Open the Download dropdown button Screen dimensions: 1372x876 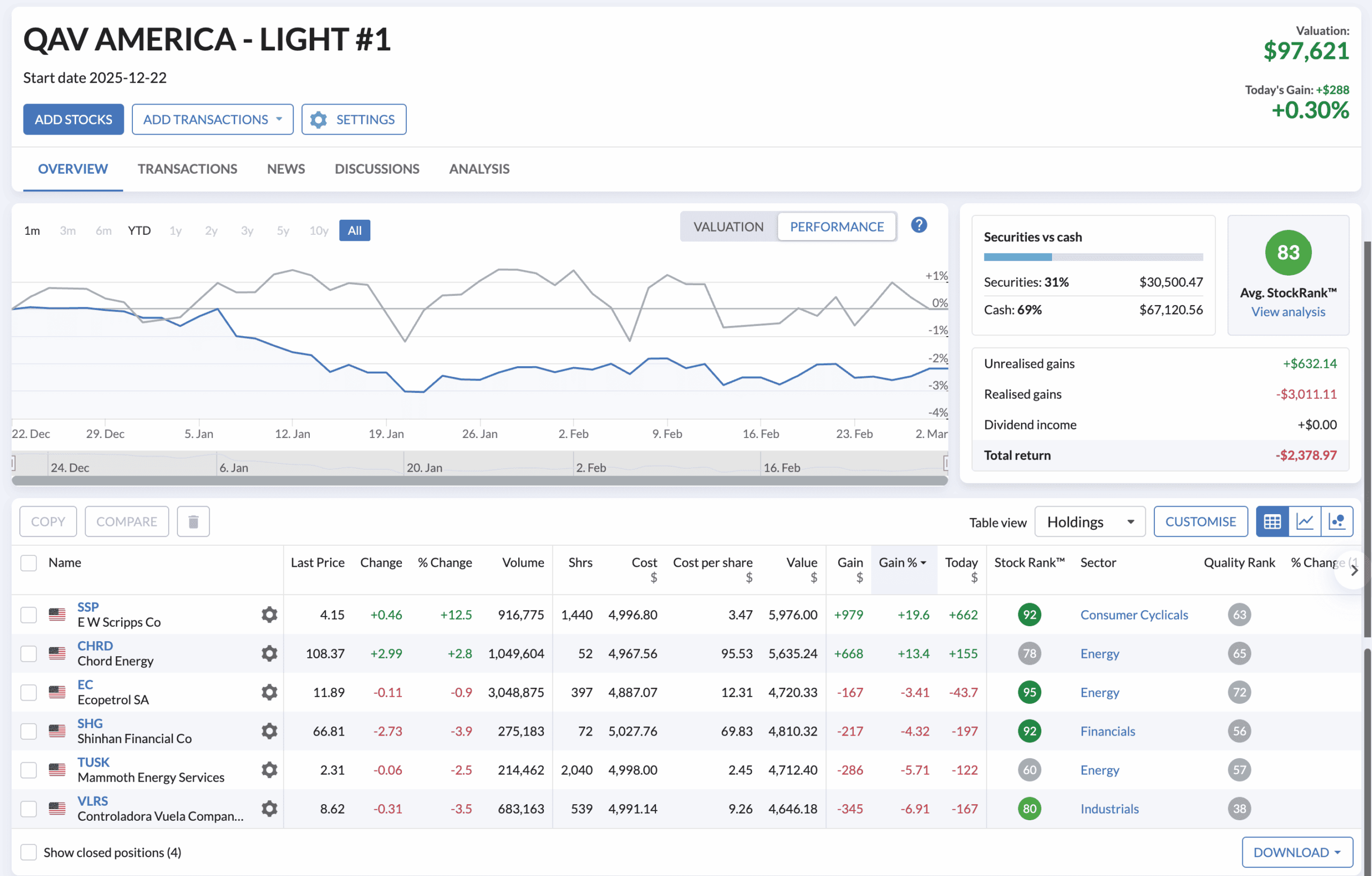coord(1297,852)
